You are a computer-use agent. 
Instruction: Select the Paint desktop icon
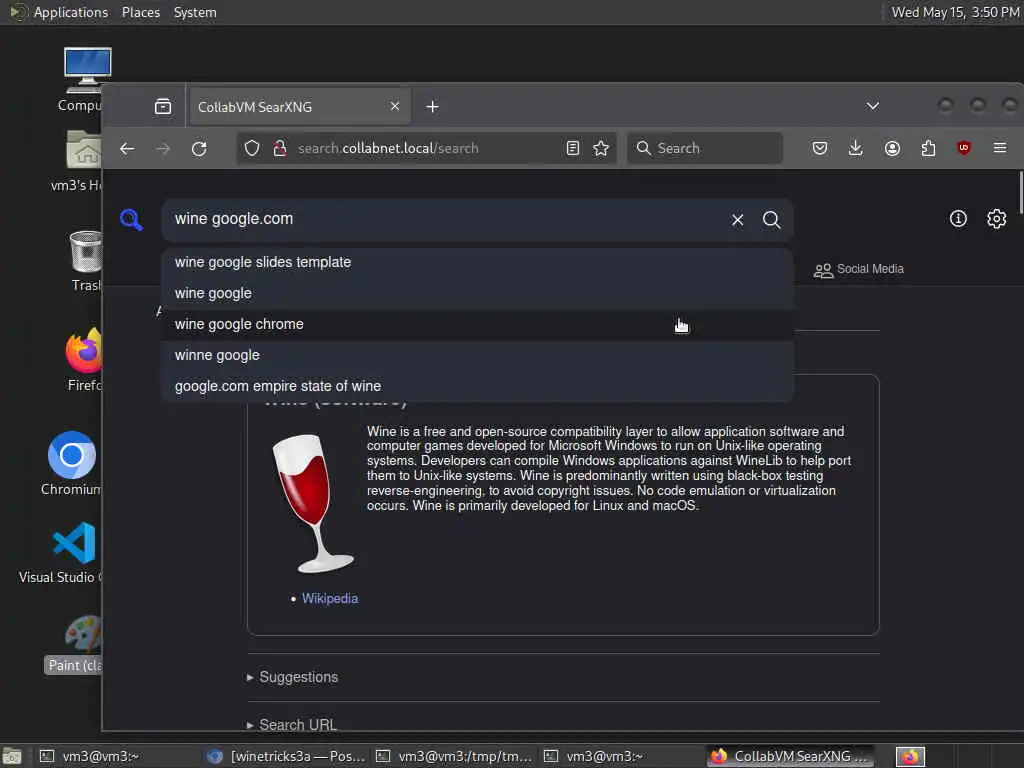(x=74, y=645)
